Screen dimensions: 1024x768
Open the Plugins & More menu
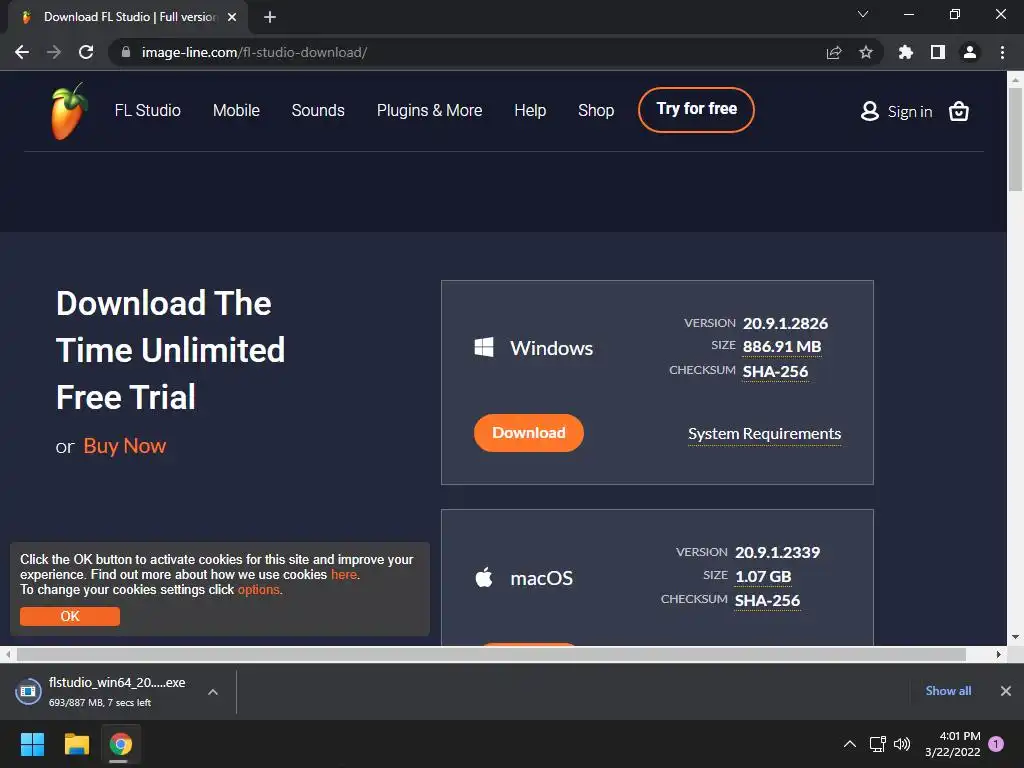430,110
